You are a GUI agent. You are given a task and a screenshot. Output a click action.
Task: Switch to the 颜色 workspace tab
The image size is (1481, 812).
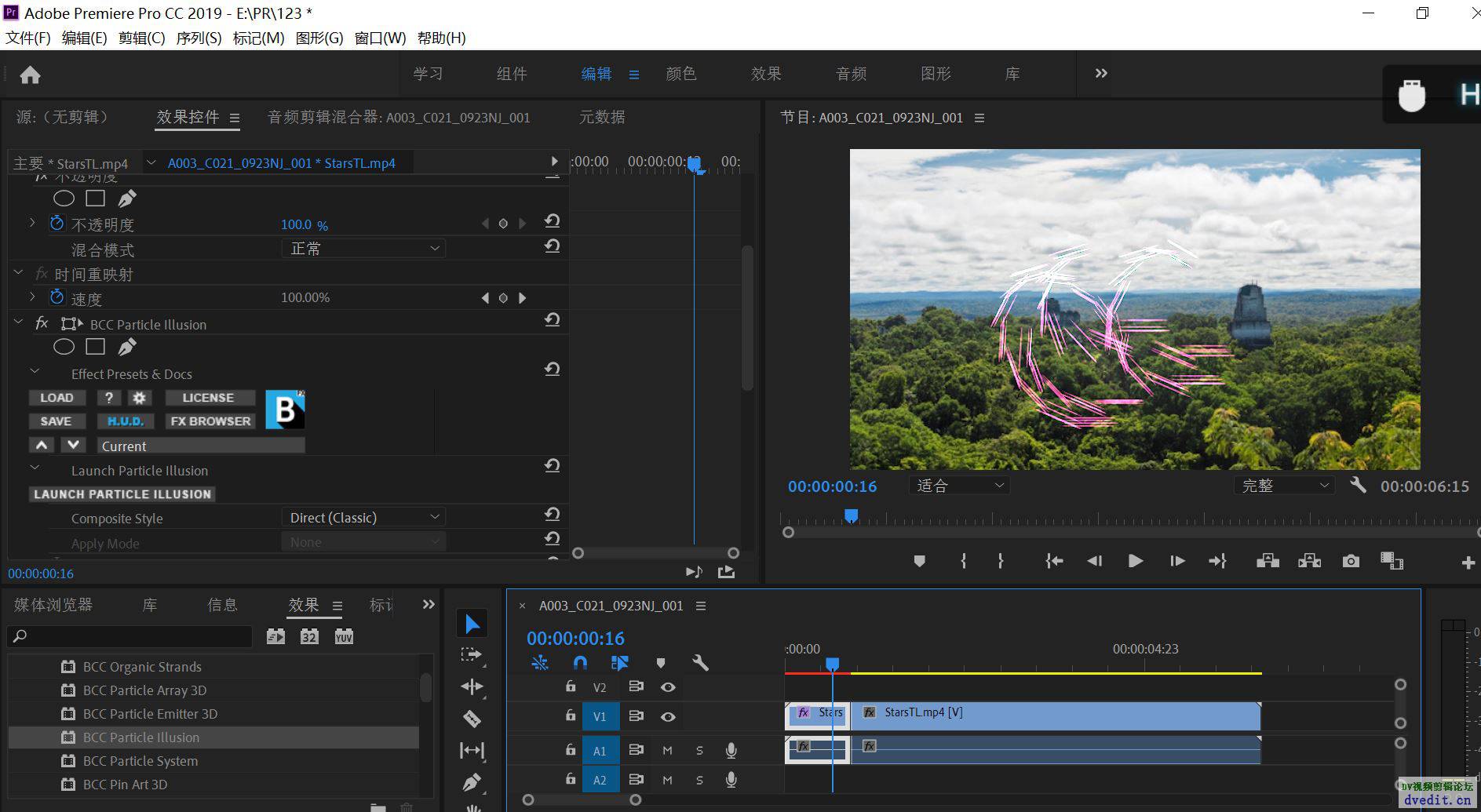point(680,74)
